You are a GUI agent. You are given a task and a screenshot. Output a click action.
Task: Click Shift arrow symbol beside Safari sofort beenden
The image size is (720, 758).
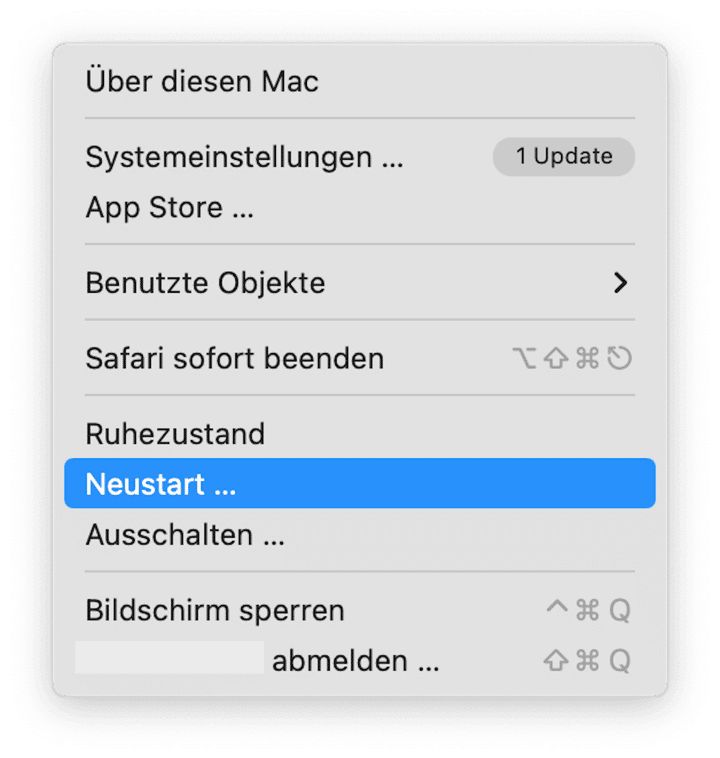click(556, 358)
